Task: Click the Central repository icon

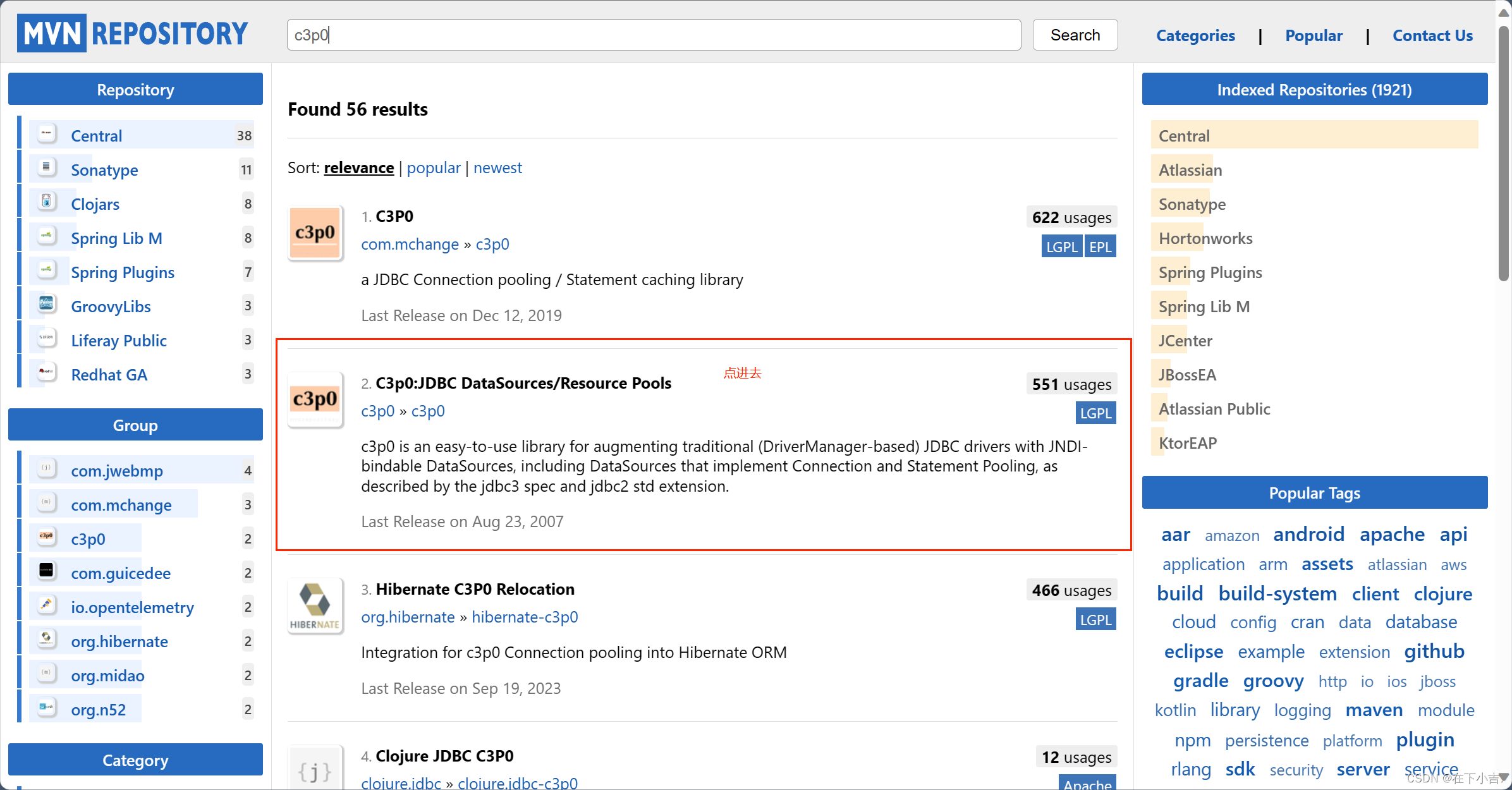Action: point(47,135)
